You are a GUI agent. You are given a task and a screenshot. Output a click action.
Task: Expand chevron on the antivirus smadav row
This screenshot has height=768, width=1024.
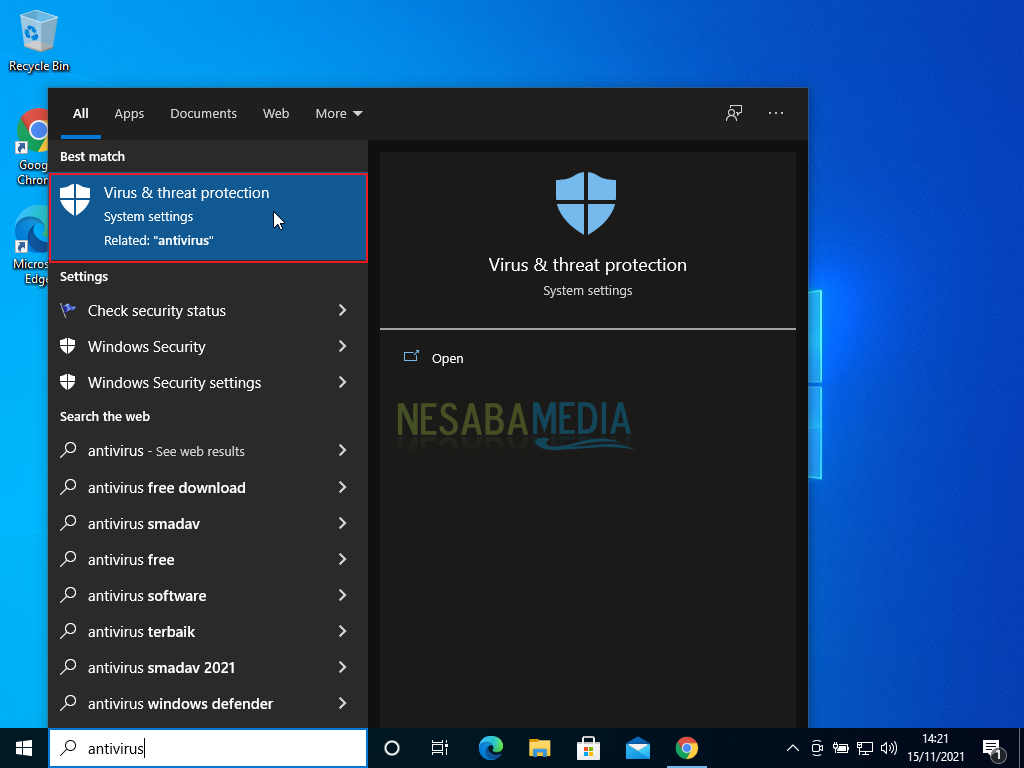point(342,522)
